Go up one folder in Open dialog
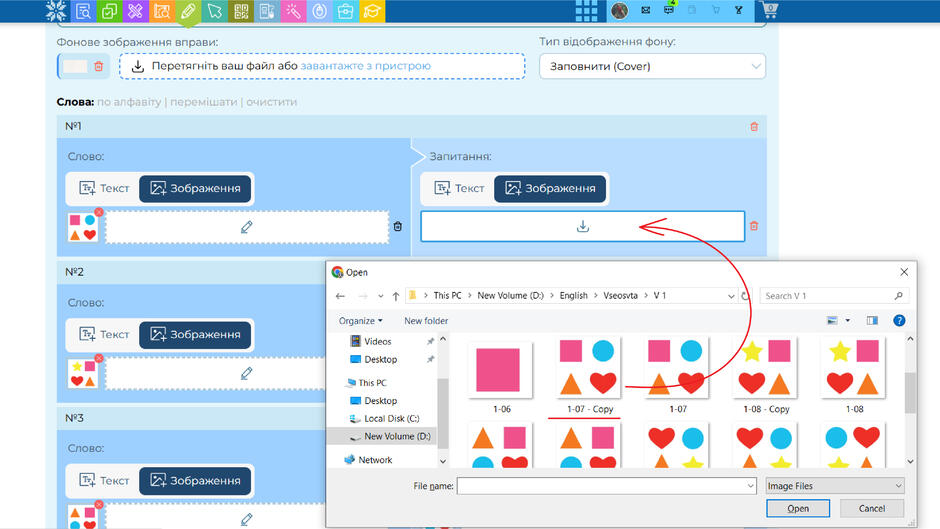 396,296
